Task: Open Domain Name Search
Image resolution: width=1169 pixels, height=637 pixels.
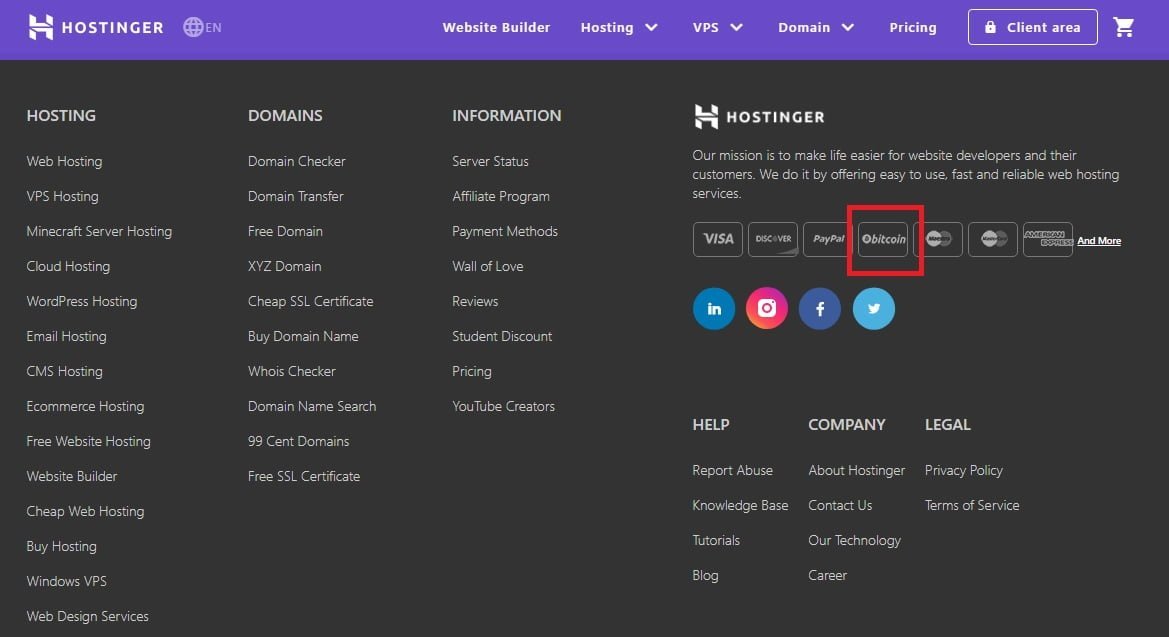Action: pyautogui.click(x=312, y=407)
